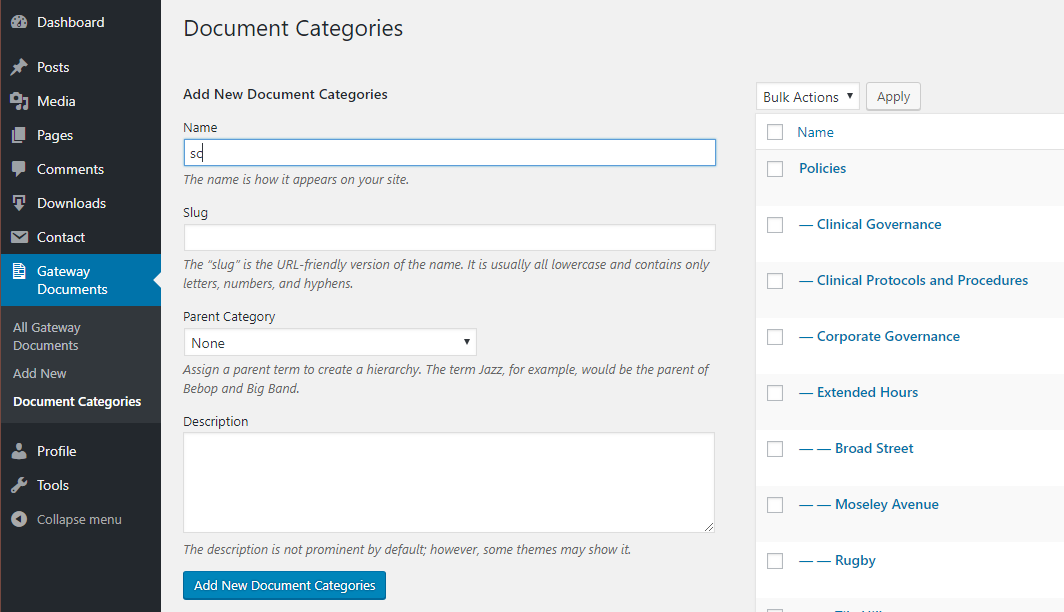Open All Gateway Documents submenu item
Image resolution: width=1064 pixels, height=612 pixels.
pos(47,336)
